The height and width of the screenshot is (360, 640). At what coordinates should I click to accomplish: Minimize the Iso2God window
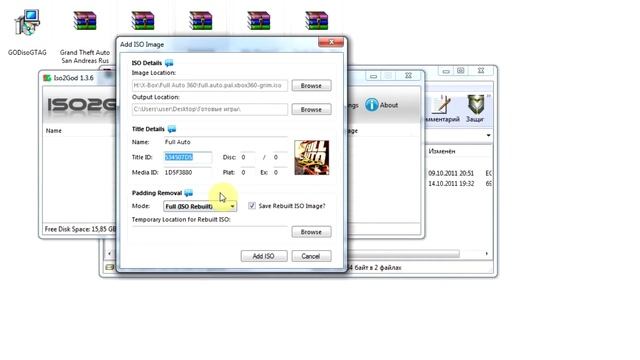pos(373,76)
